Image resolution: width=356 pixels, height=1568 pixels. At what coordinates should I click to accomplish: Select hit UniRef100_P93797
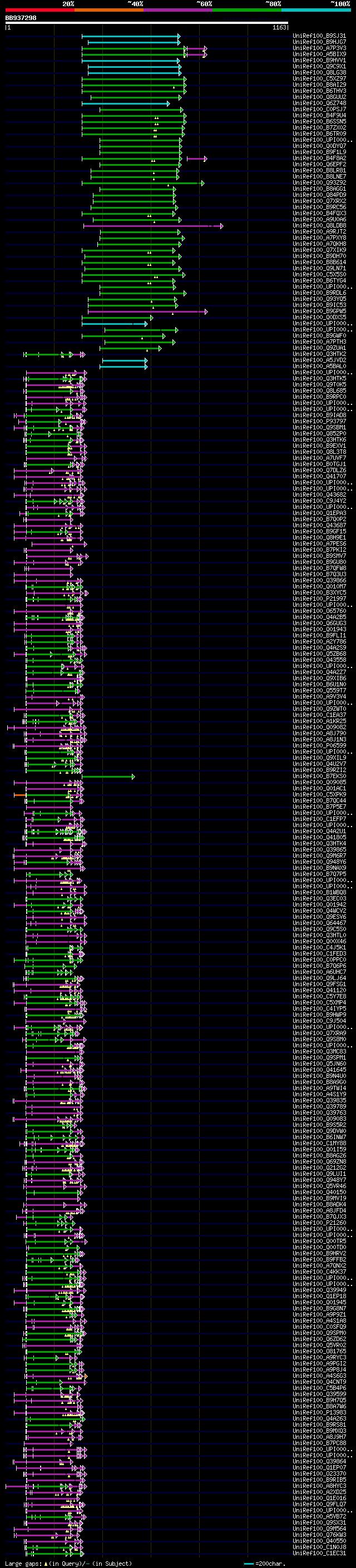click(x=319, y=421)
